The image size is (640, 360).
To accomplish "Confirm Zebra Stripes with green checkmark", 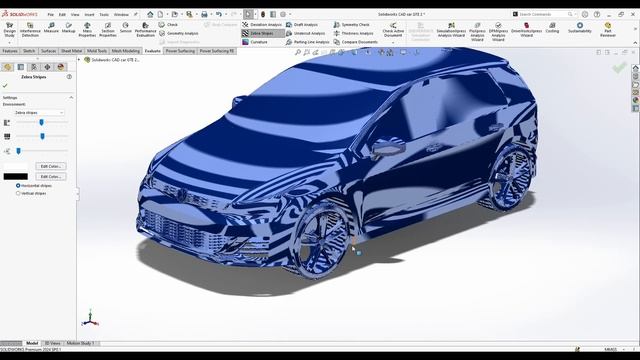I will (5, 86).
